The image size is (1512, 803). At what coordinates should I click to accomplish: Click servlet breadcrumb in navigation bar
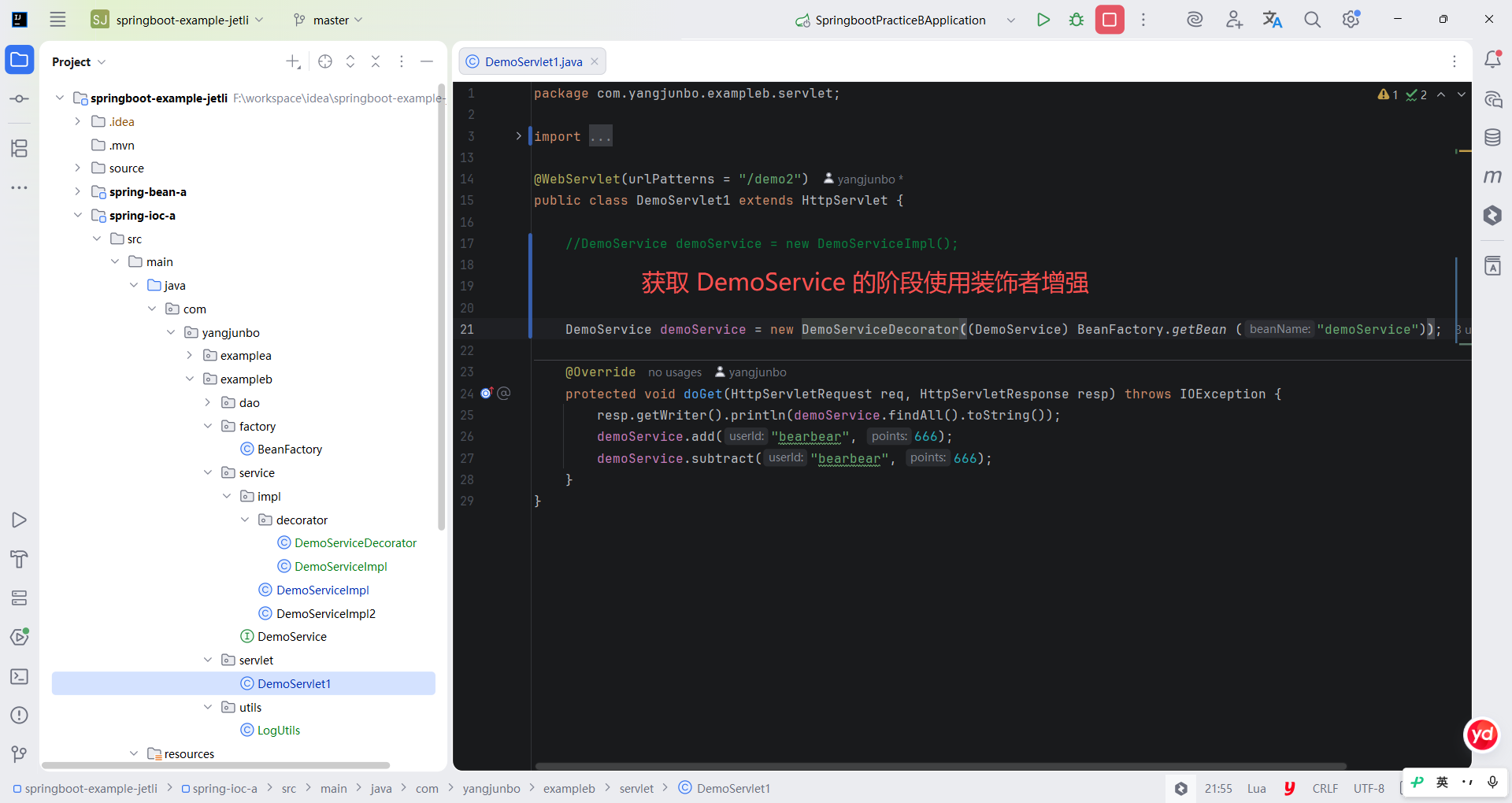pyautogui.click(x=636, y=788)
